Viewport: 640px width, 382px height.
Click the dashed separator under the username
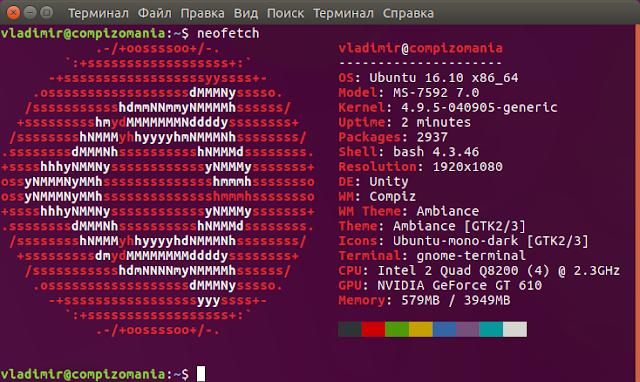pos(420,63)
